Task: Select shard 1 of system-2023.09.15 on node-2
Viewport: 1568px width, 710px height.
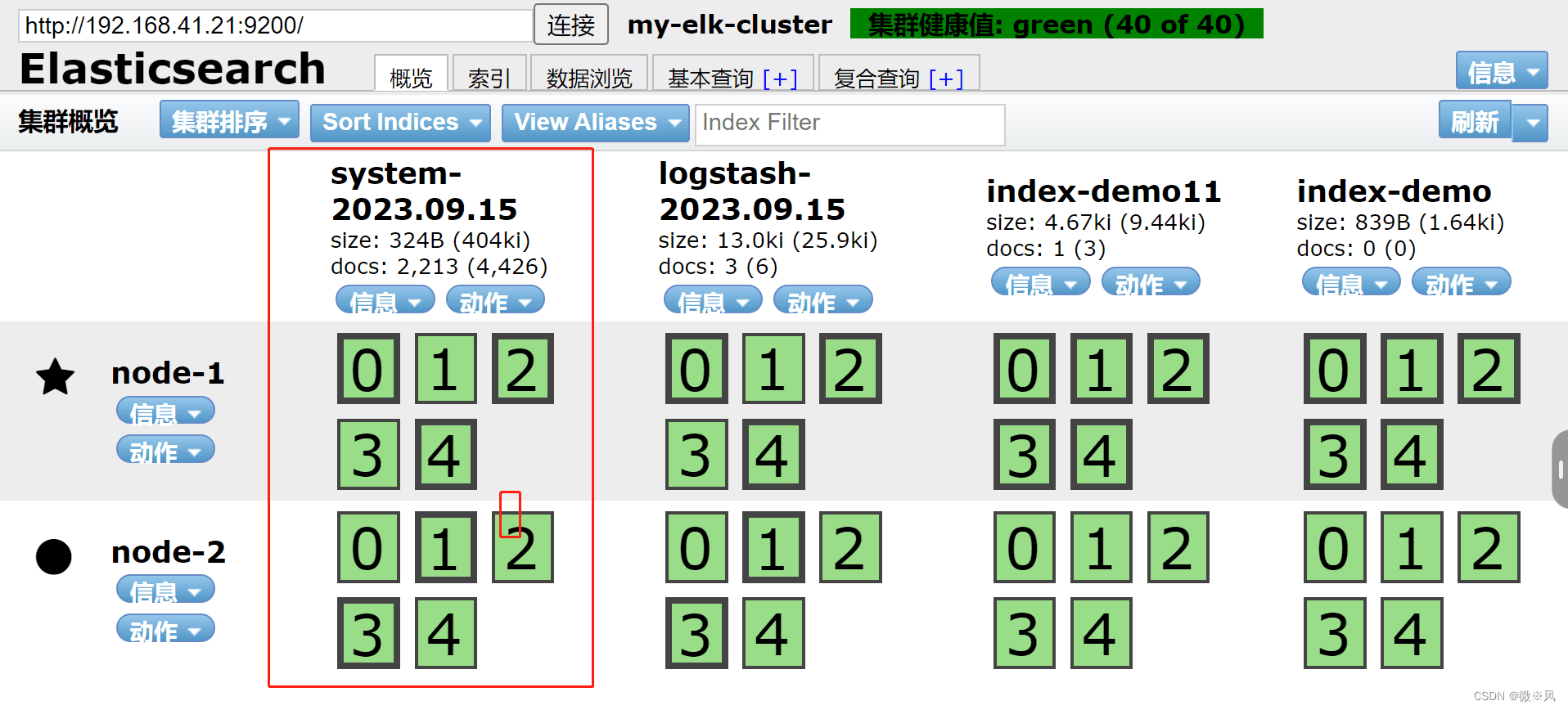Action: click(x=445, y=547)
